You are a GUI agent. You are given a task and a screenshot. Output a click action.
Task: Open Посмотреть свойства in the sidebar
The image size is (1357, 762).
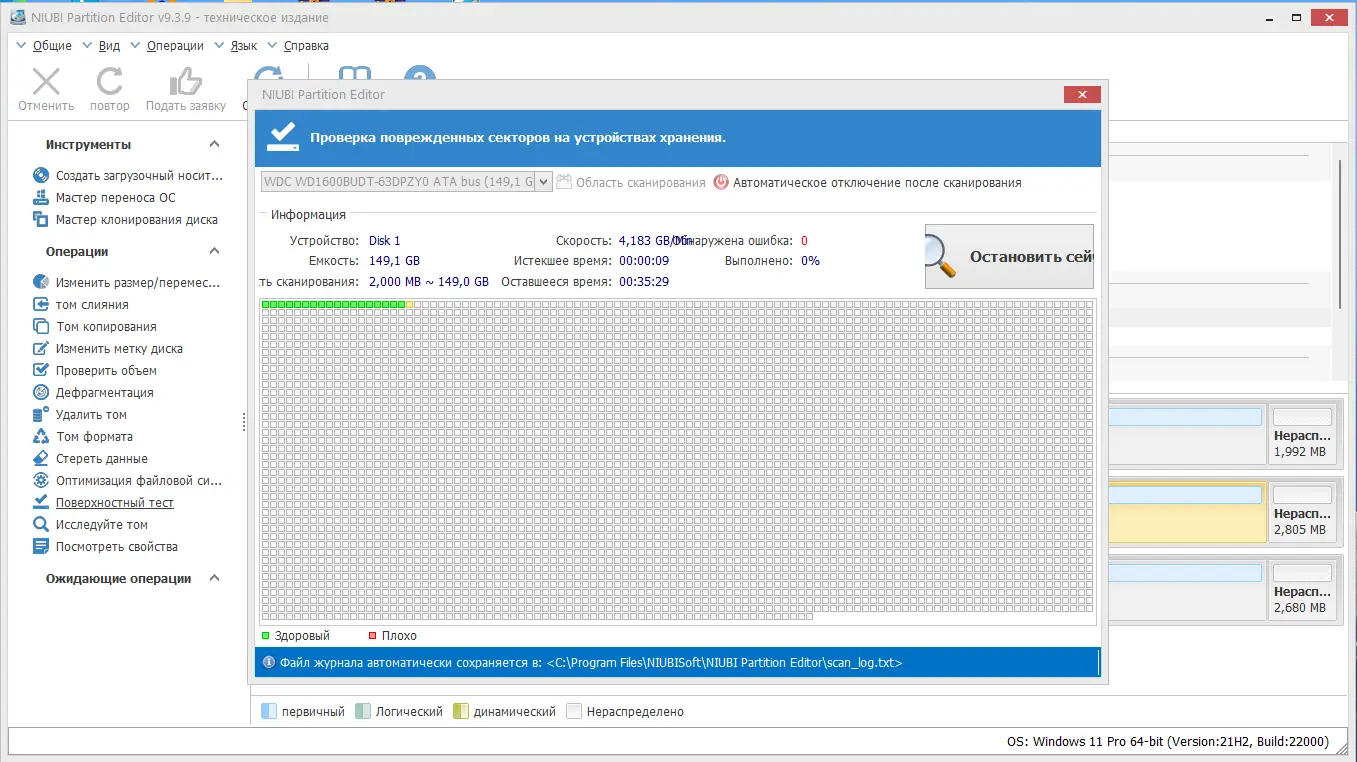click(x=105, y=546)
